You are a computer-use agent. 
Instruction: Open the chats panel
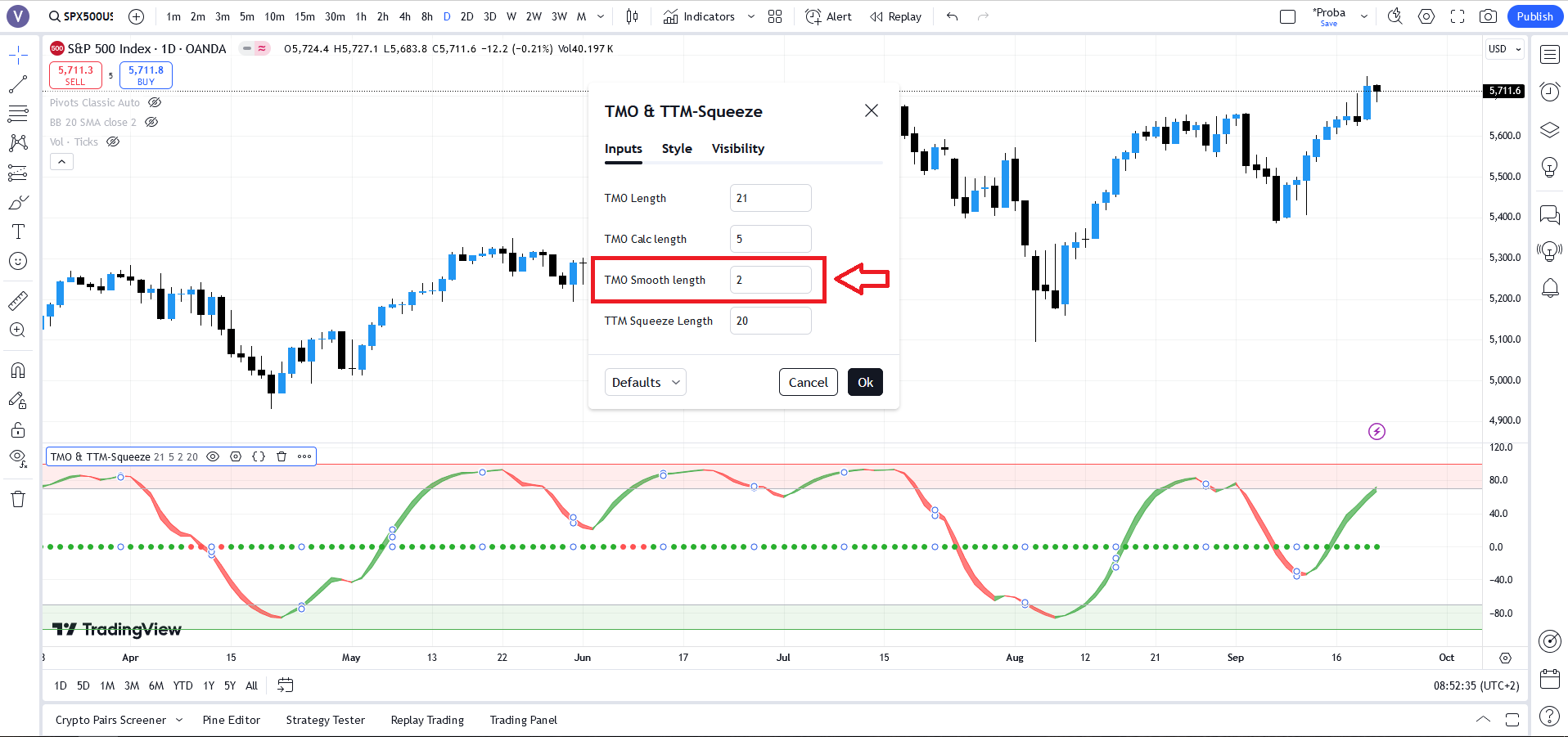point(1550,214)
